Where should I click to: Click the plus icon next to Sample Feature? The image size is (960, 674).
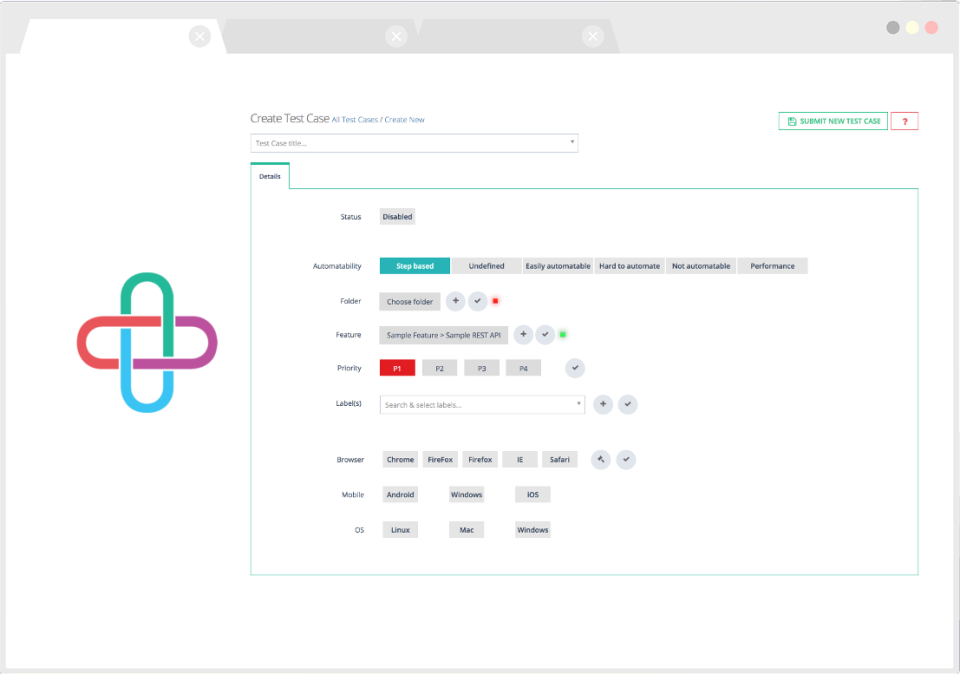522,334
